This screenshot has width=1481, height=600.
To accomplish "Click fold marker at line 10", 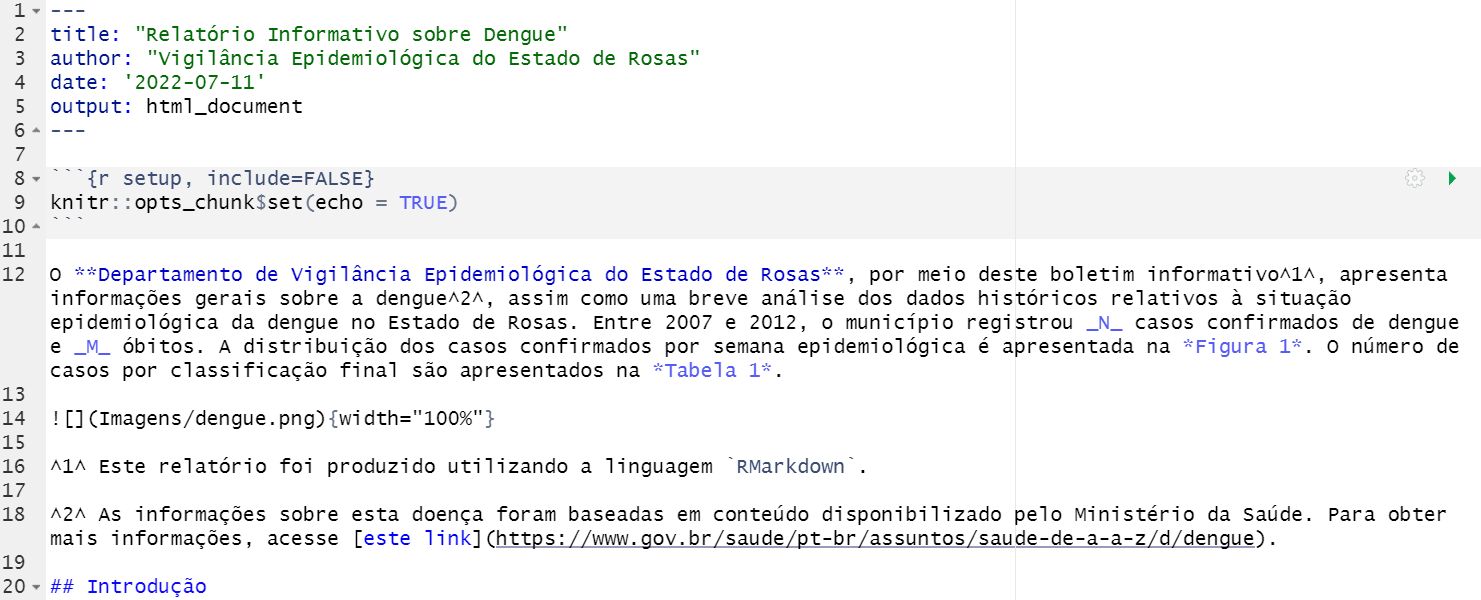I will click(x=37, y=227).
